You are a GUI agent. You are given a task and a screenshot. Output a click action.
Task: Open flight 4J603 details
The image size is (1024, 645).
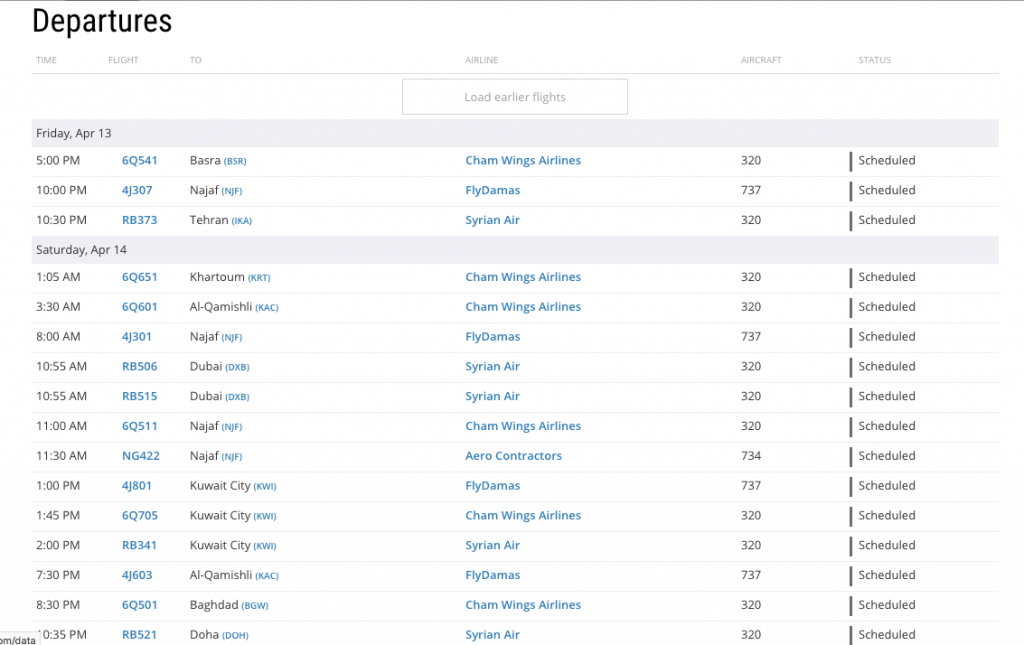point(137,575)
